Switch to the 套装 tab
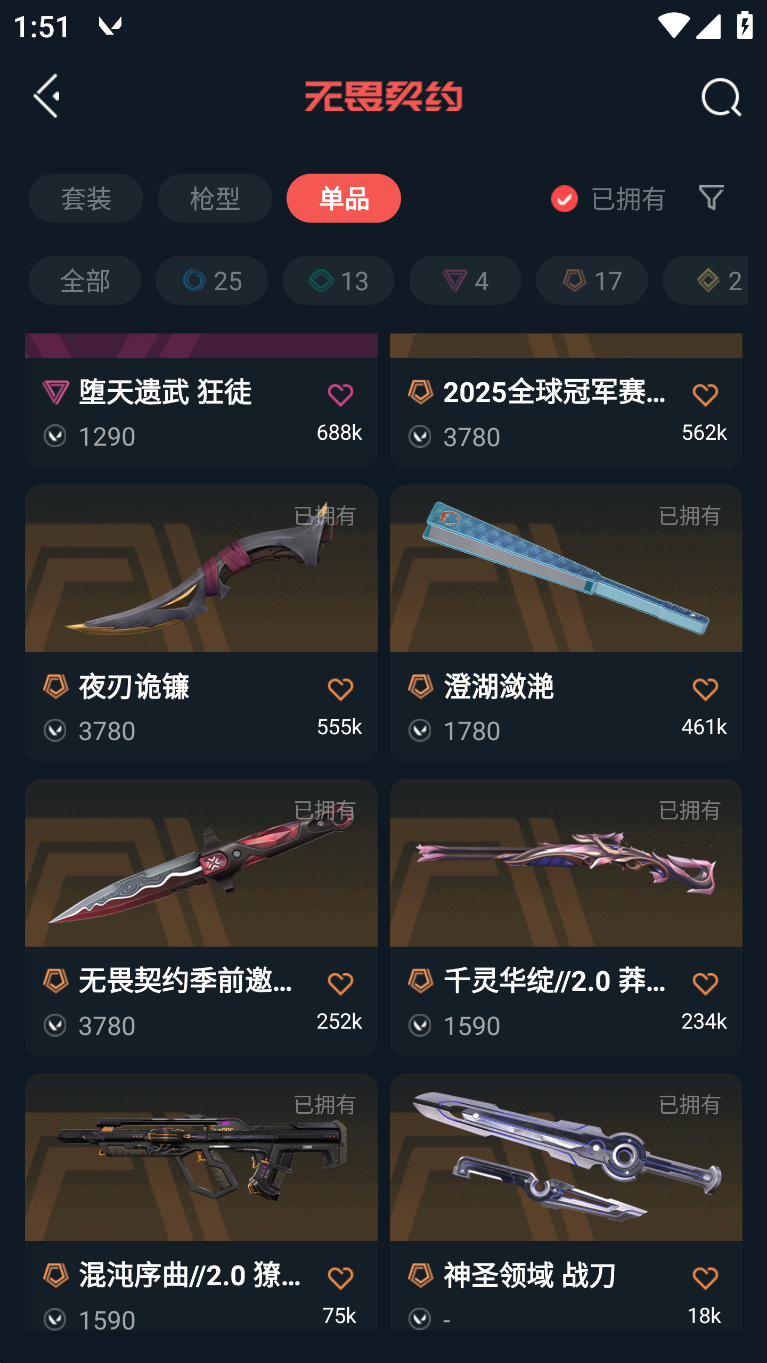Viewport: 767px width, 1363px height. tap(86, 198)
